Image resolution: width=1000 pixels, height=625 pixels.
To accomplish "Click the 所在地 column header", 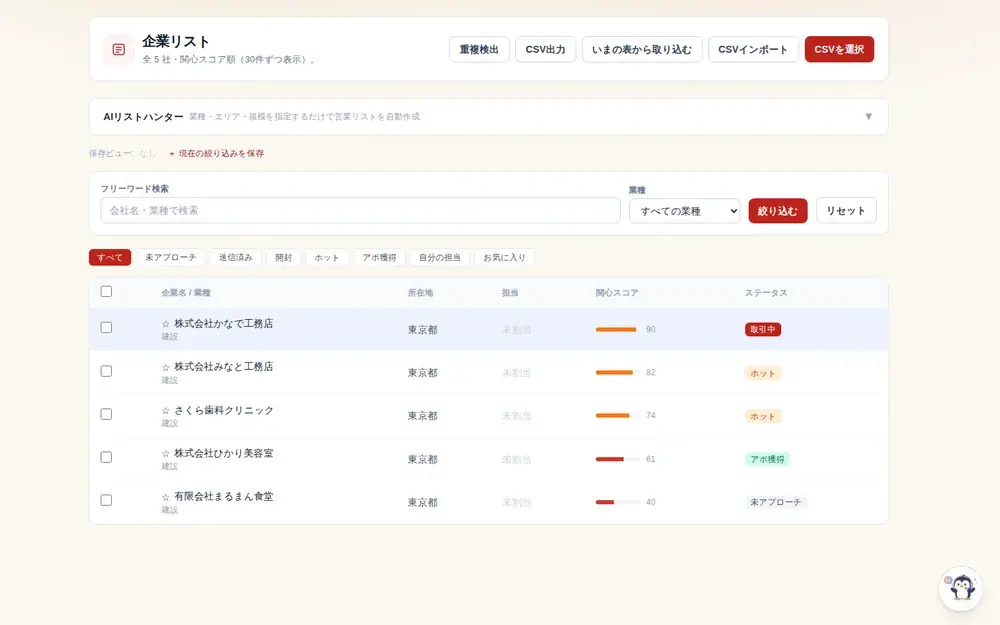I will coord(420,293).
